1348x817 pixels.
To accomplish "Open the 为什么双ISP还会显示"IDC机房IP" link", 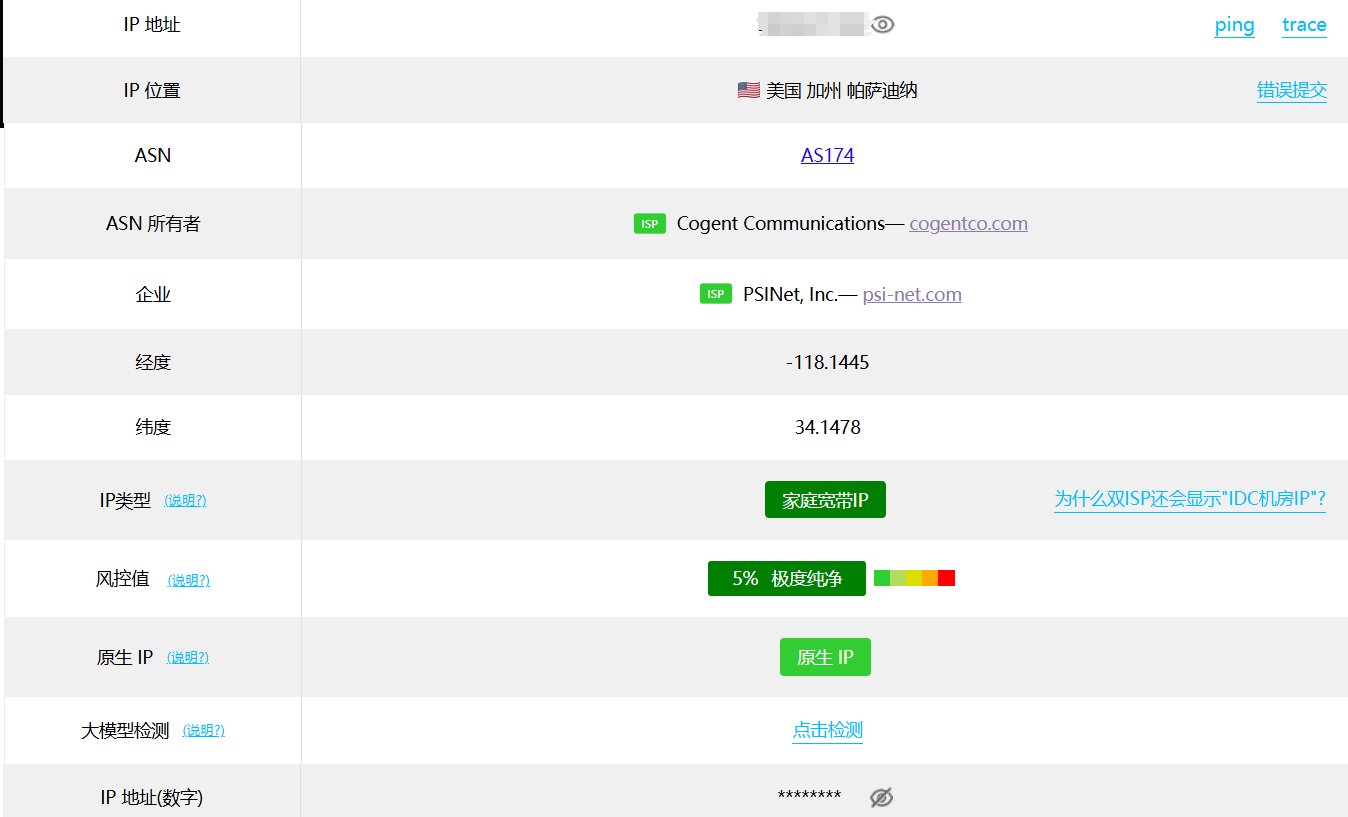I will [x=1189, y=499].
